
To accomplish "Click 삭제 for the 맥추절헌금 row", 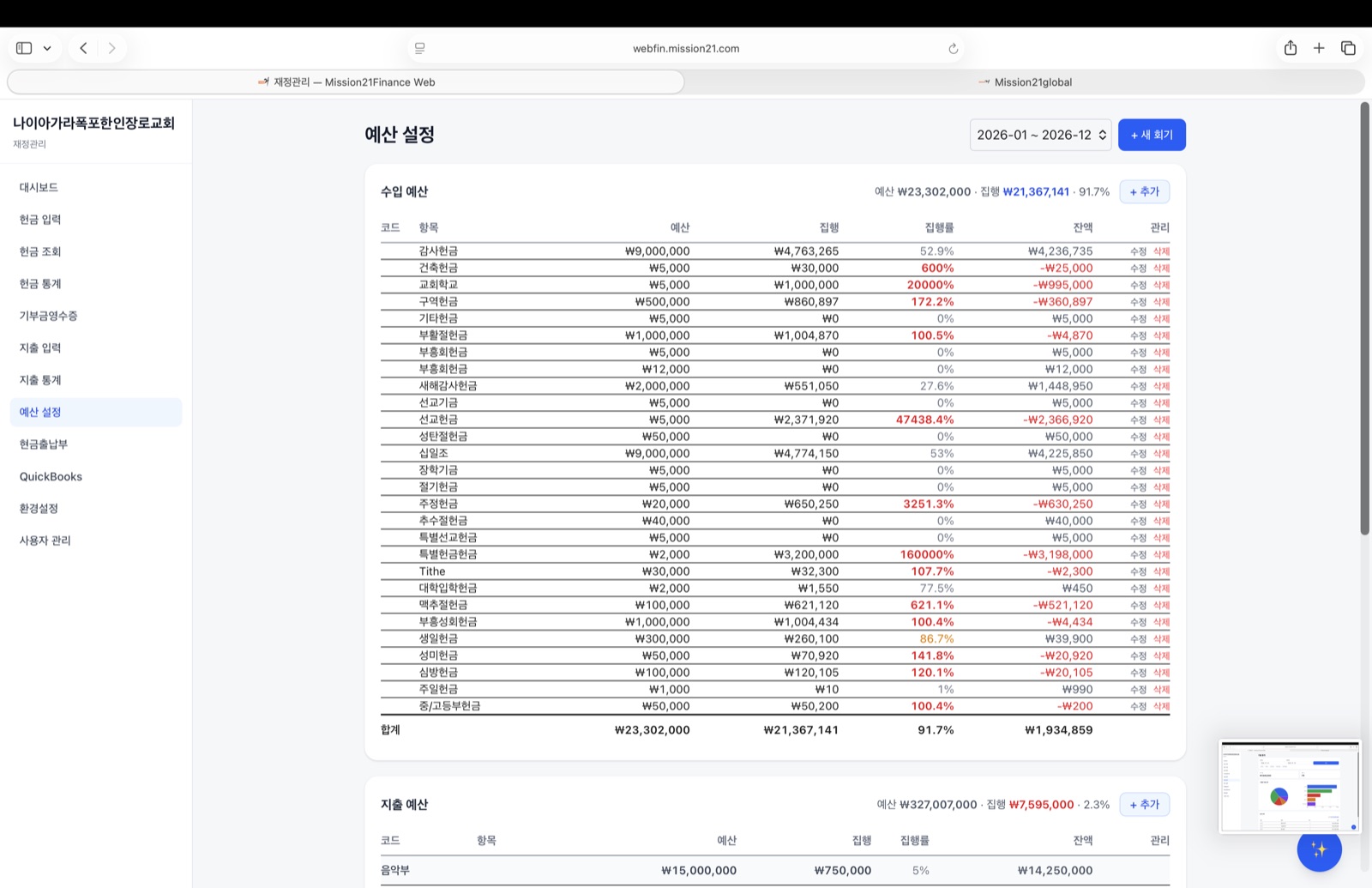I will point(1161,605).
